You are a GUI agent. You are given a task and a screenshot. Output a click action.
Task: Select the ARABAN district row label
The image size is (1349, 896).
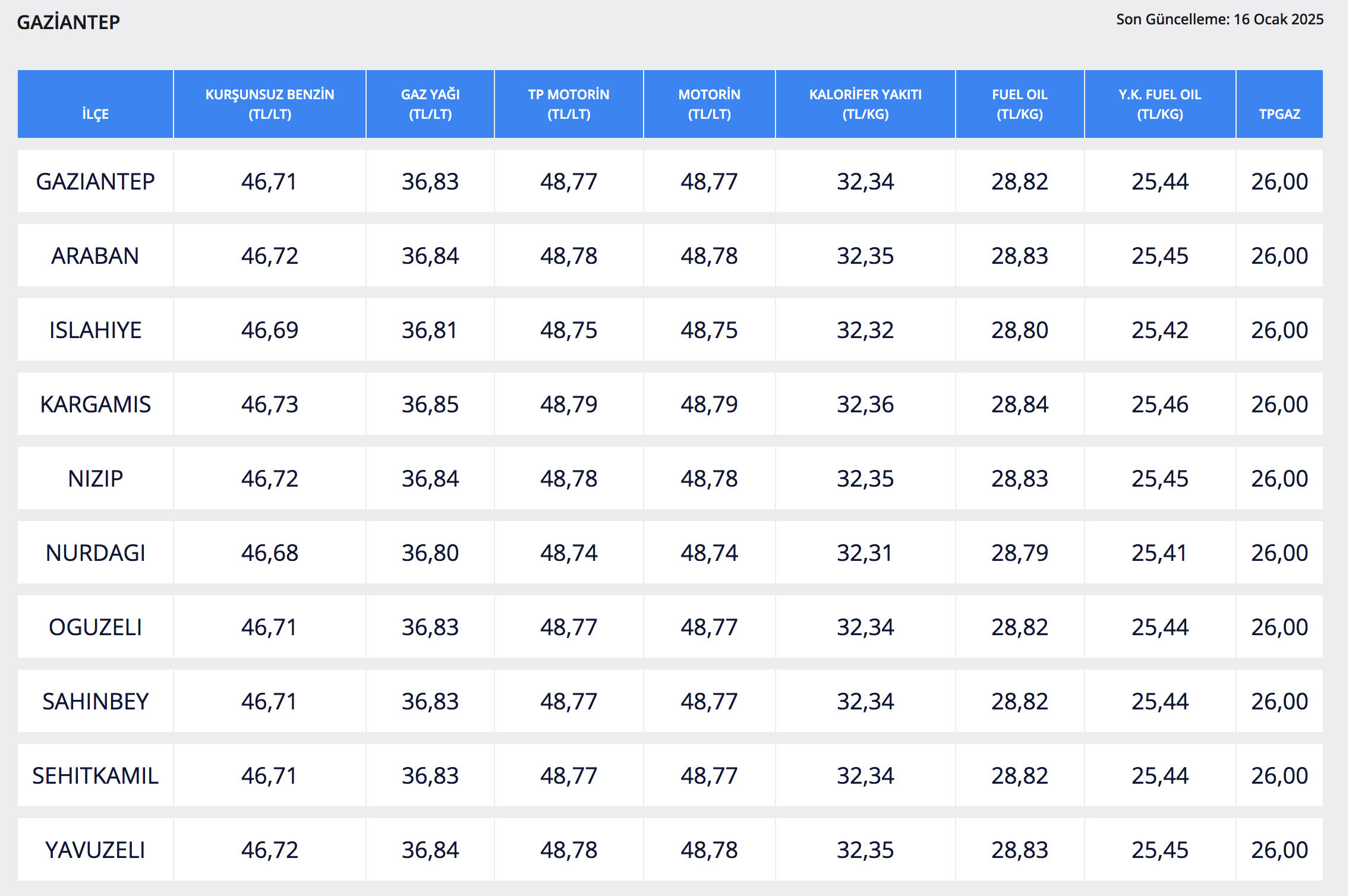coord(95,256)
